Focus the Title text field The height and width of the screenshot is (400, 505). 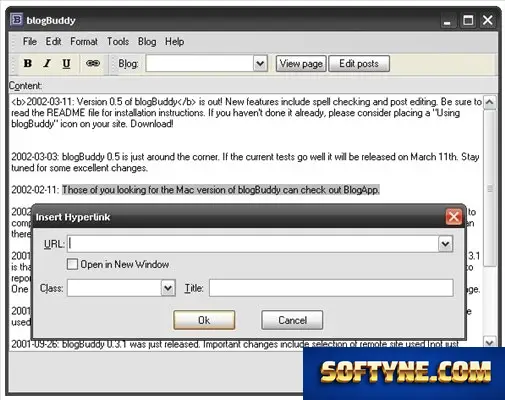point(331,288)
